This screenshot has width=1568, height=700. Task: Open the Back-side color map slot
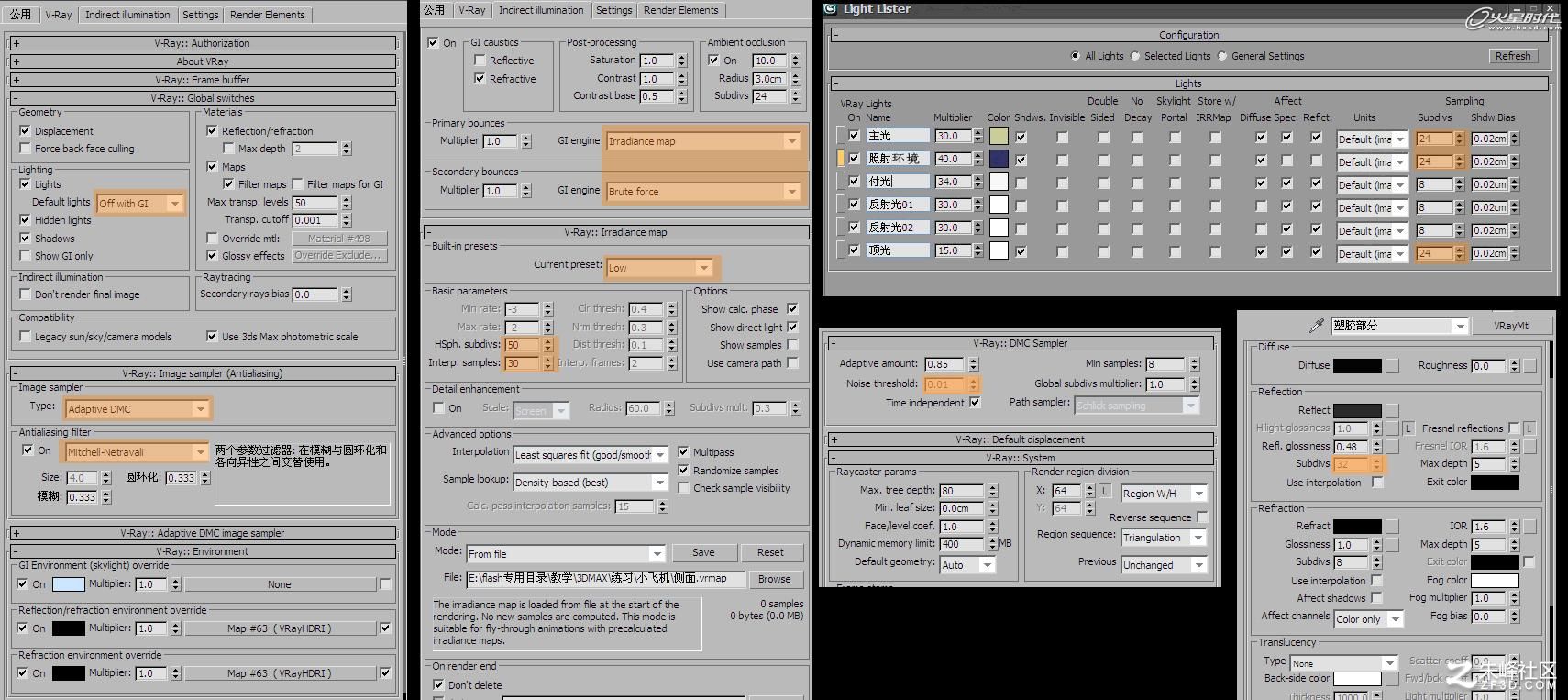tap(1392, 679)
